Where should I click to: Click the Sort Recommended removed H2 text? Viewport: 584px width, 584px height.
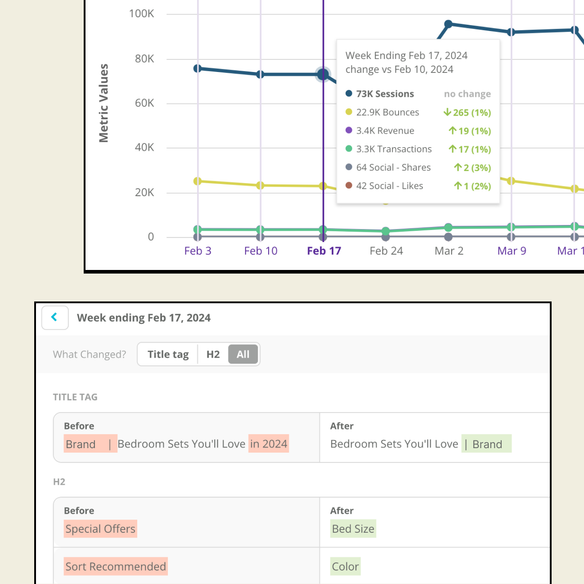116,566
